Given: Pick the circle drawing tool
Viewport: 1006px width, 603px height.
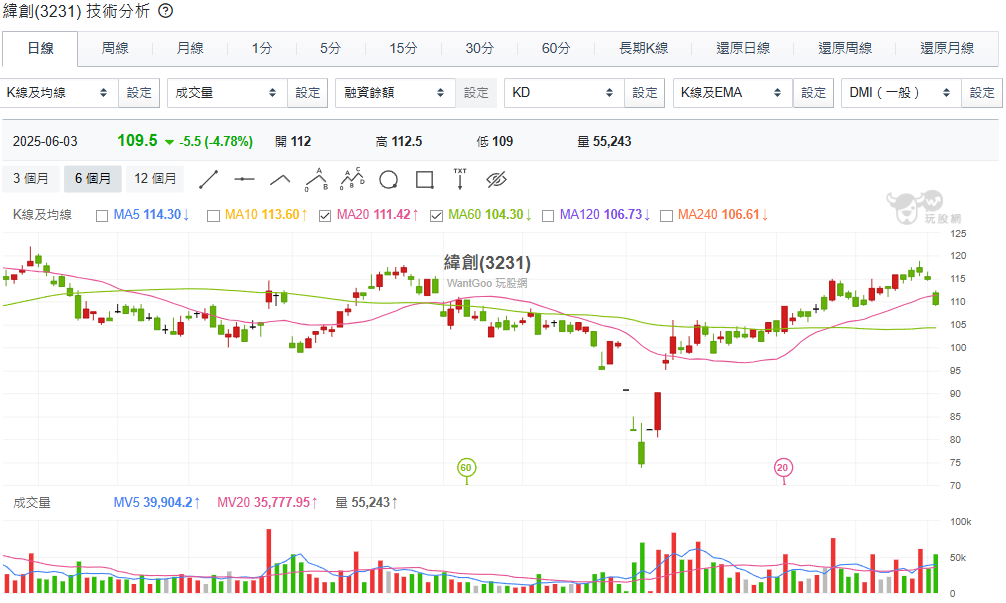Looking at the screenshot, I should coord(388,179).
